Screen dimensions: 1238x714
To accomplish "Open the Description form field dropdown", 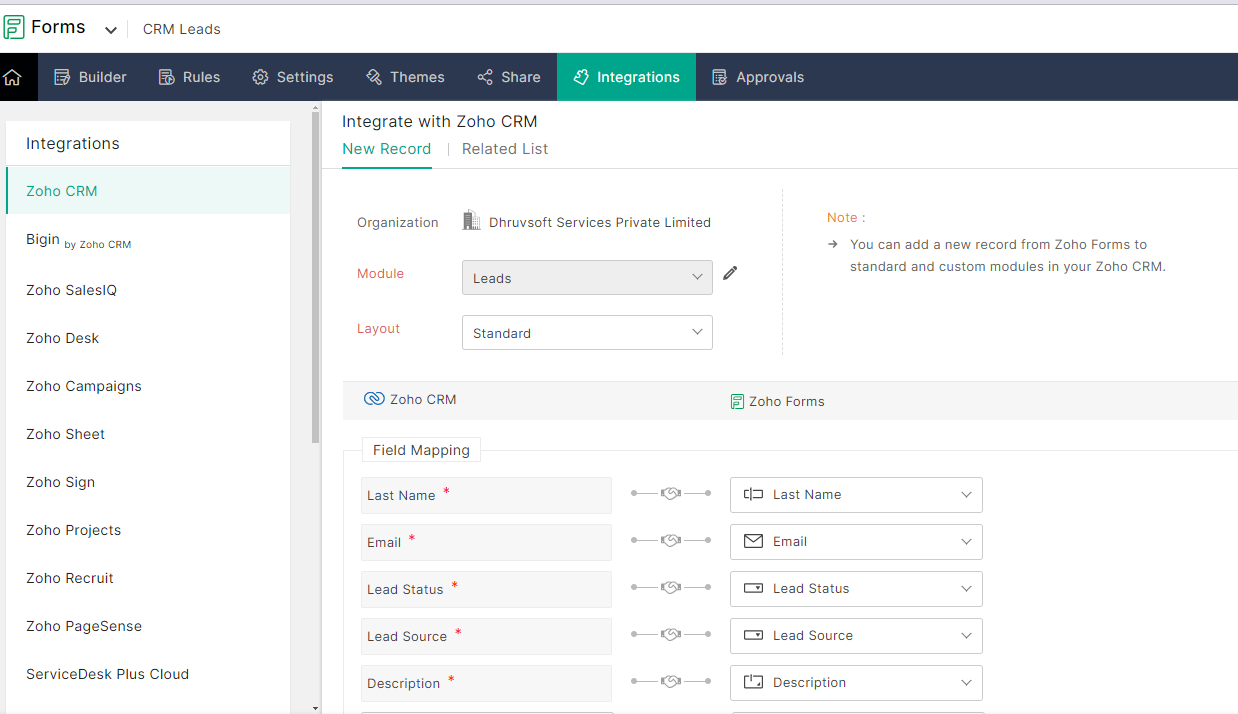I will [x=856, y=683].
